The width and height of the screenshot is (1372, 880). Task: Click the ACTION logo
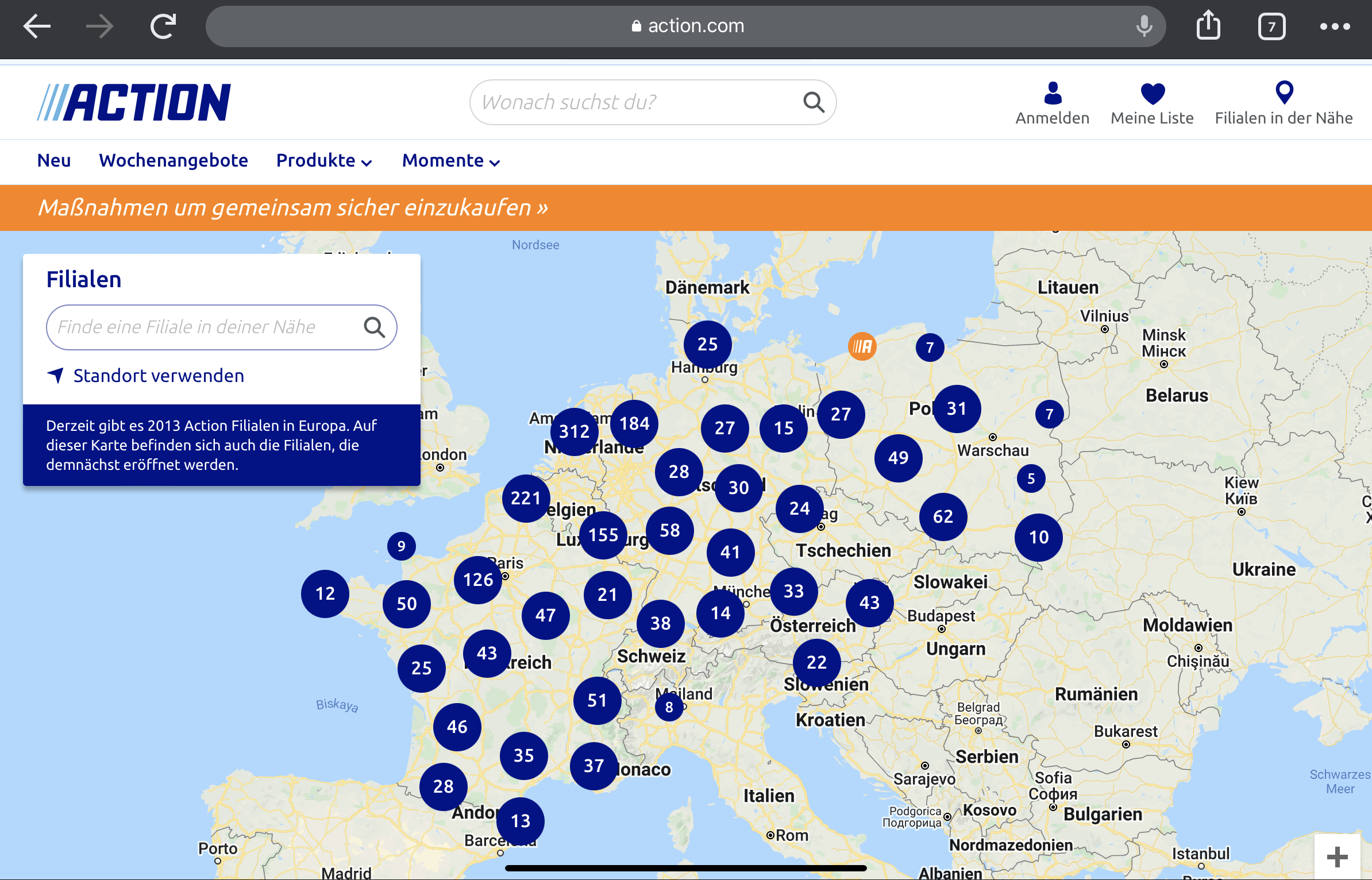point(134,102)
